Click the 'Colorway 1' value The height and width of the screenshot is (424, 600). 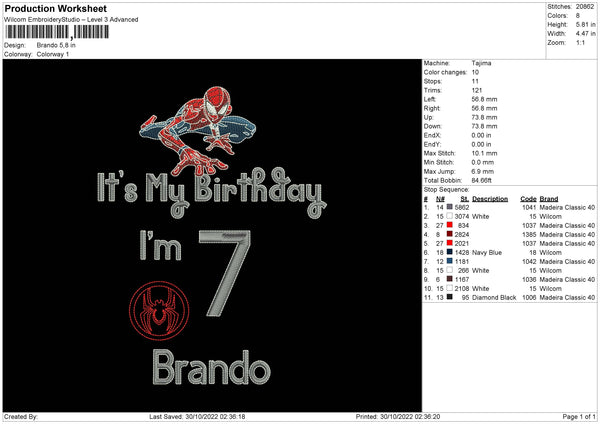pos(53,54)
